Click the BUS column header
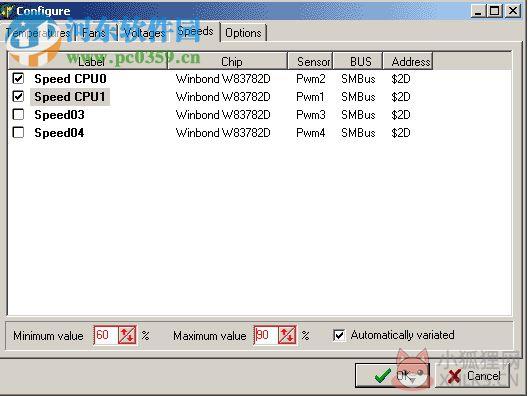Viewport: 530px width, 396px height. (358, 61)
